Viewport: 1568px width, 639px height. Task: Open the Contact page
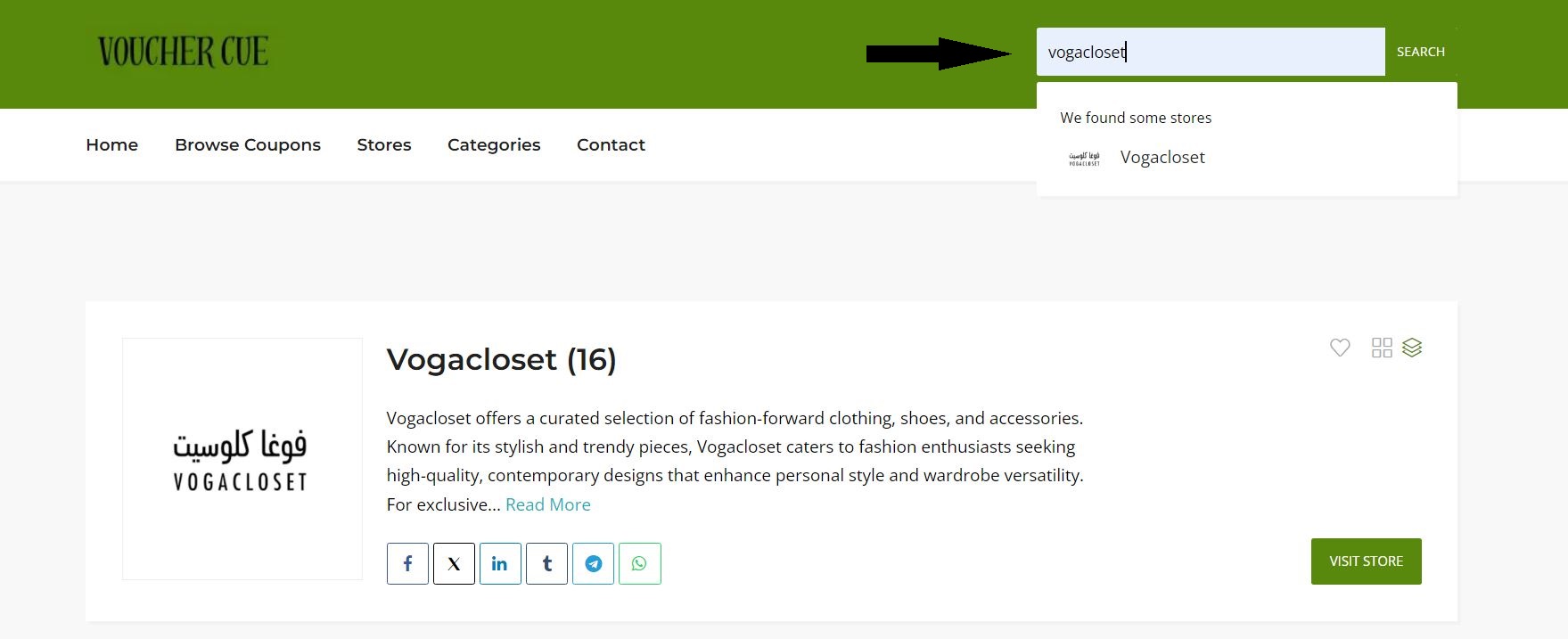click(x=611, y=144)
